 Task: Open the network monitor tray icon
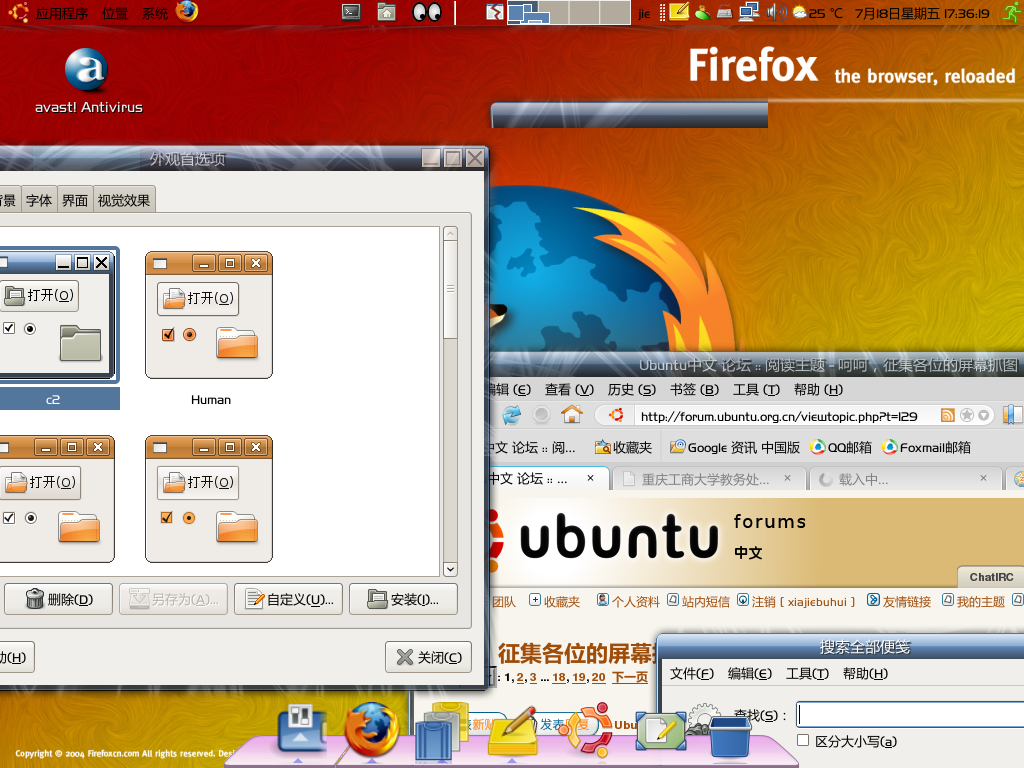coord(748,12)
